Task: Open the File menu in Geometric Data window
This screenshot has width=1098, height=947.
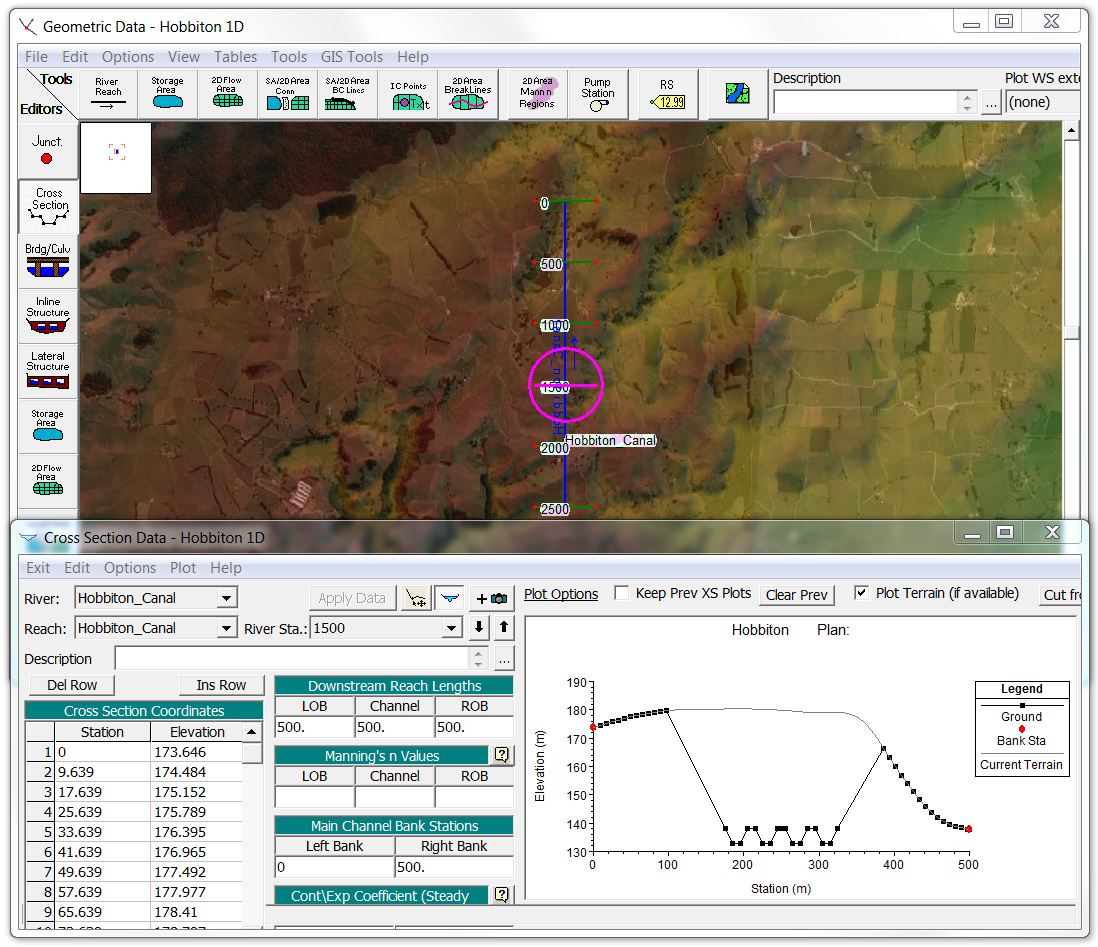Action: (36, 57)
